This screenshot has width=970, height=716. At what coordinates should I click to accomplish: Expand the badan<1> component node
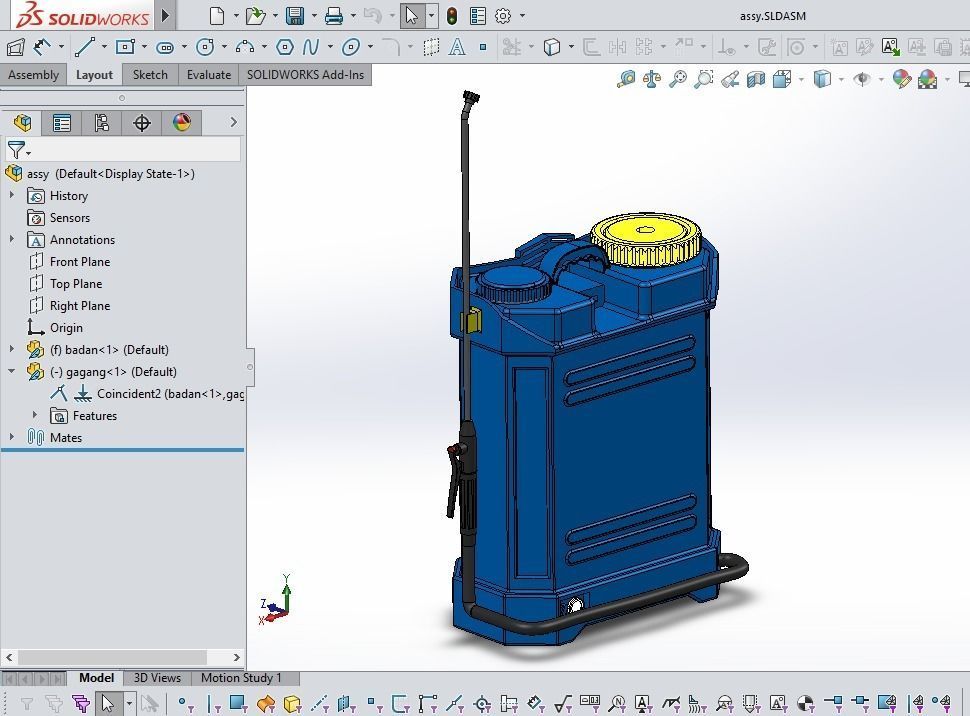point(12,349)
